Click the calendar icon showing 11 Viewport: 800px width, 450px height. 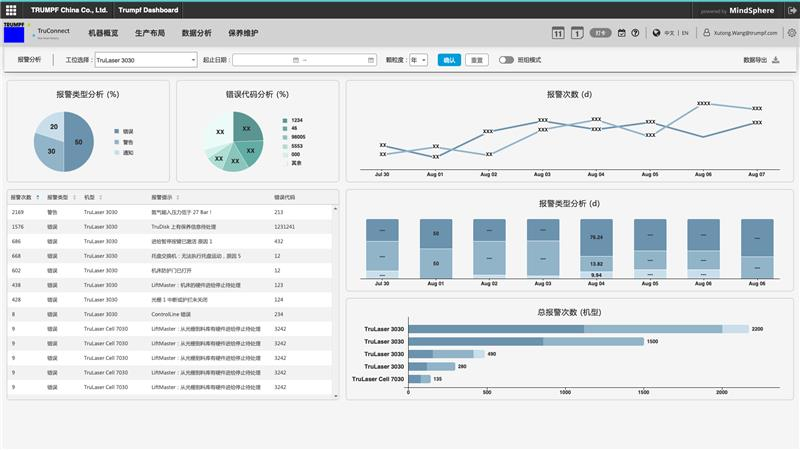[558, 33]
